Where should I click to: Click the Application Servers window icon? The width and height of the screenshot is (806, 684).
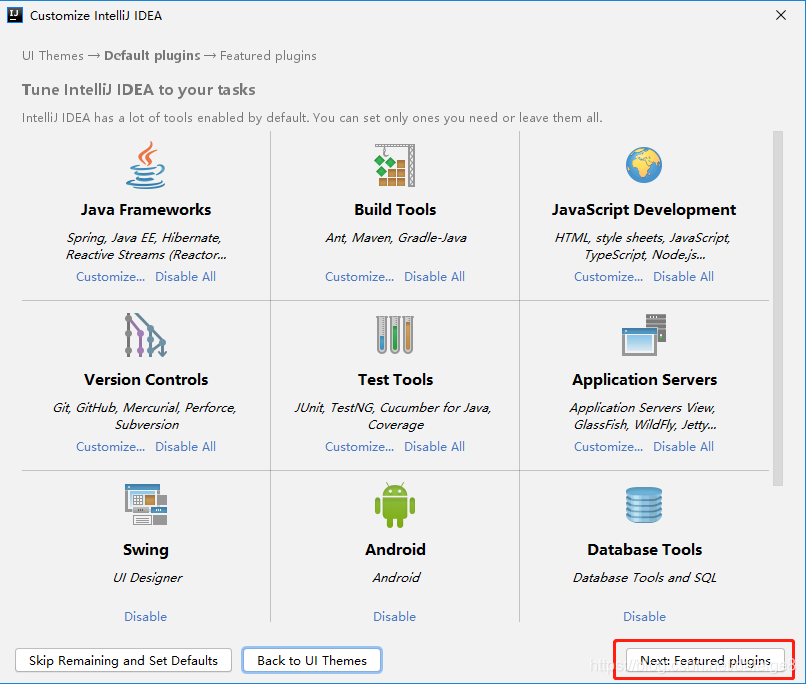643,335
